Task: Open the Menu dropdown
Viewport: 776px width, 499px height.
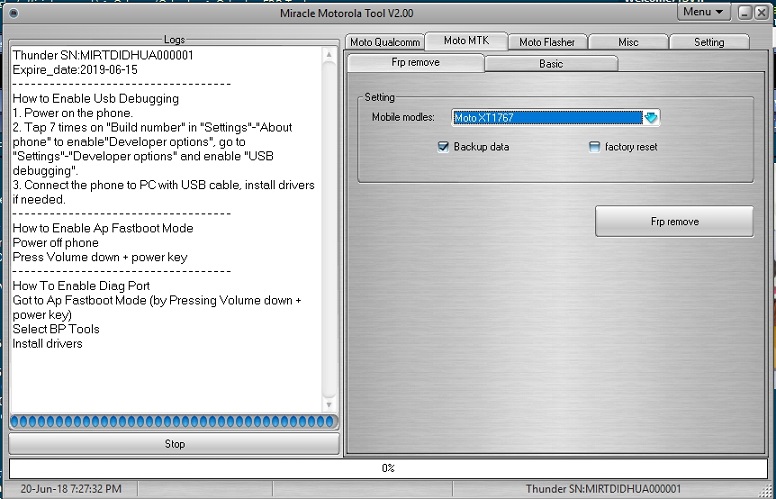Action: 703,12
